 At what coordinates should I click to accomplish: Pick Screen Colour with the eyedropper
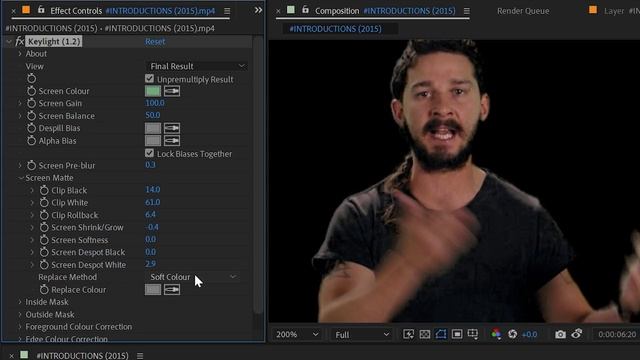pyautogui.click(x=172, y=91)
